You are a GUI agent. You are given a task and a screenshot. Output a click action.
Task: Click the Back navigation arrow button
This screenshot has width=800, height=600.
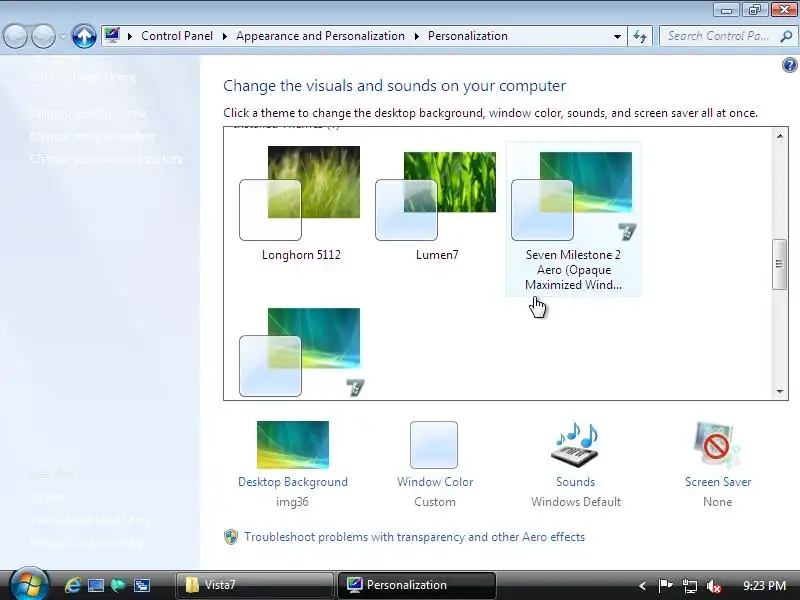15,36
